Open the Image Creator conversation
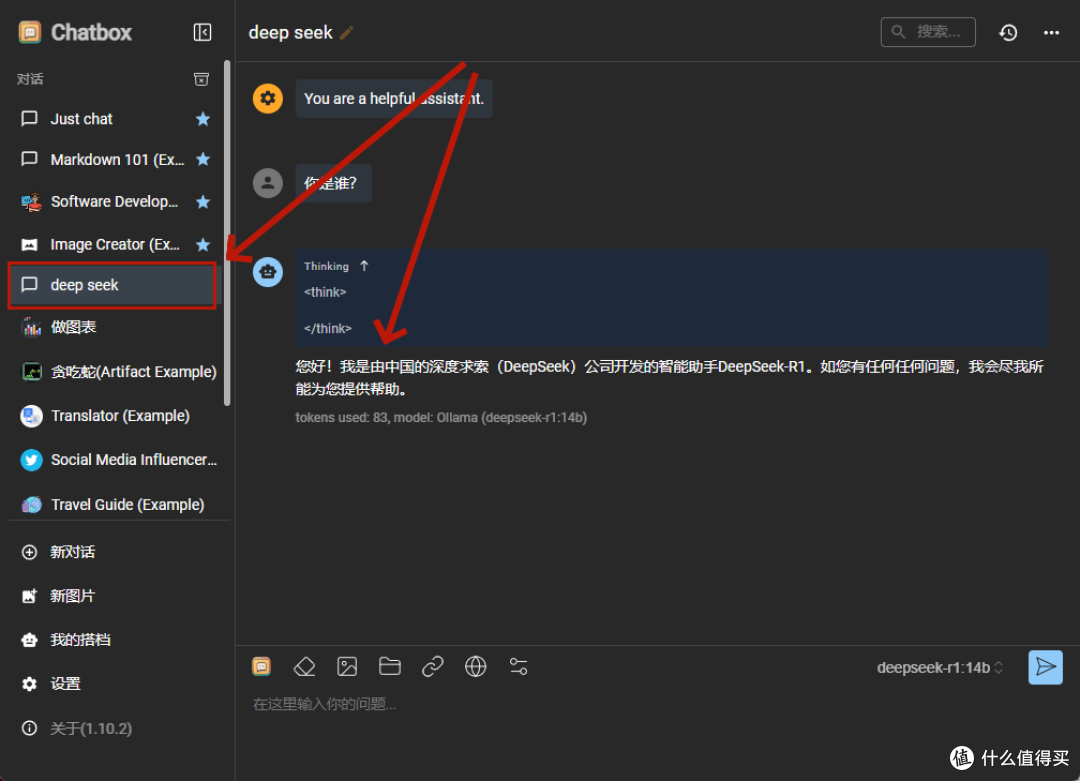 tap(116, 244)
